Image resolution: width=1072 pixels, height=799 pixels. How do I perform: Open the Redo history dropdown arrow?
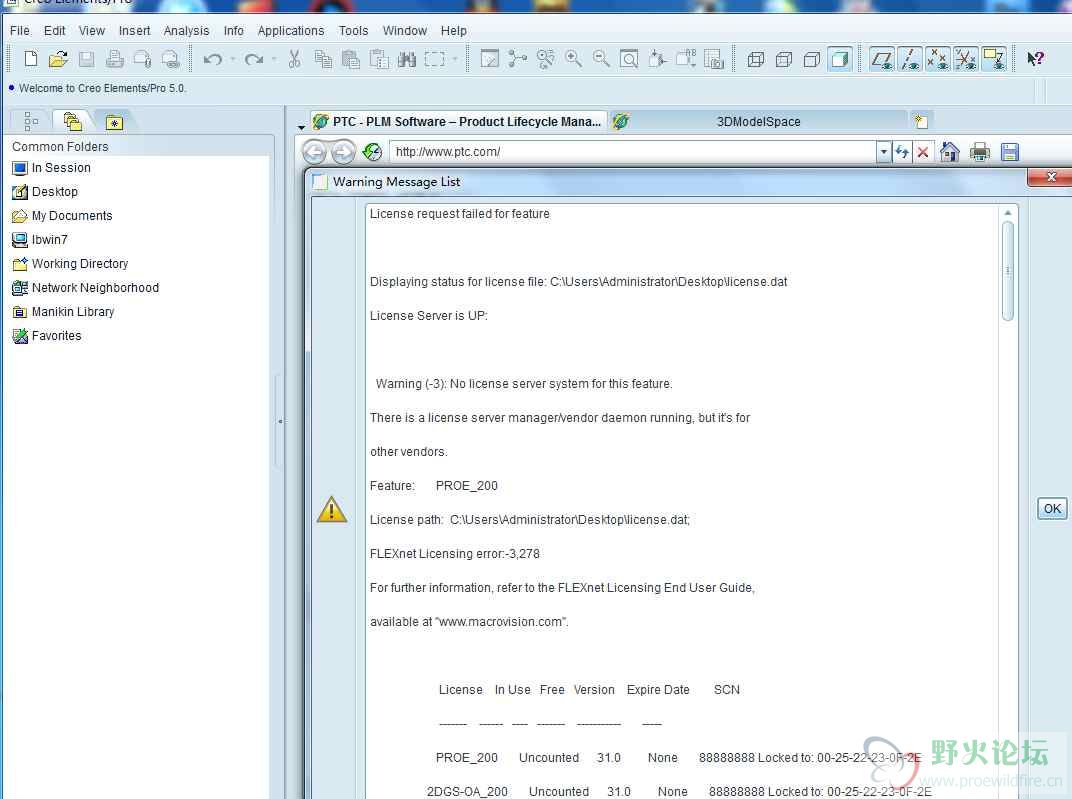pos(274,59)
